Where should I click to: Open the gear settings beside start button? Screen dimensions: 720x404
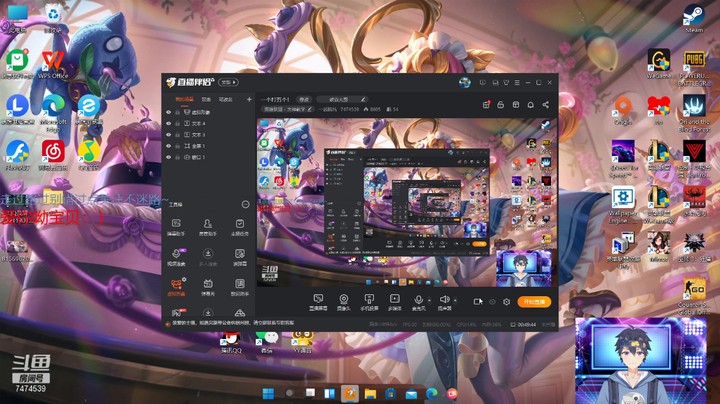click(506, 302)
